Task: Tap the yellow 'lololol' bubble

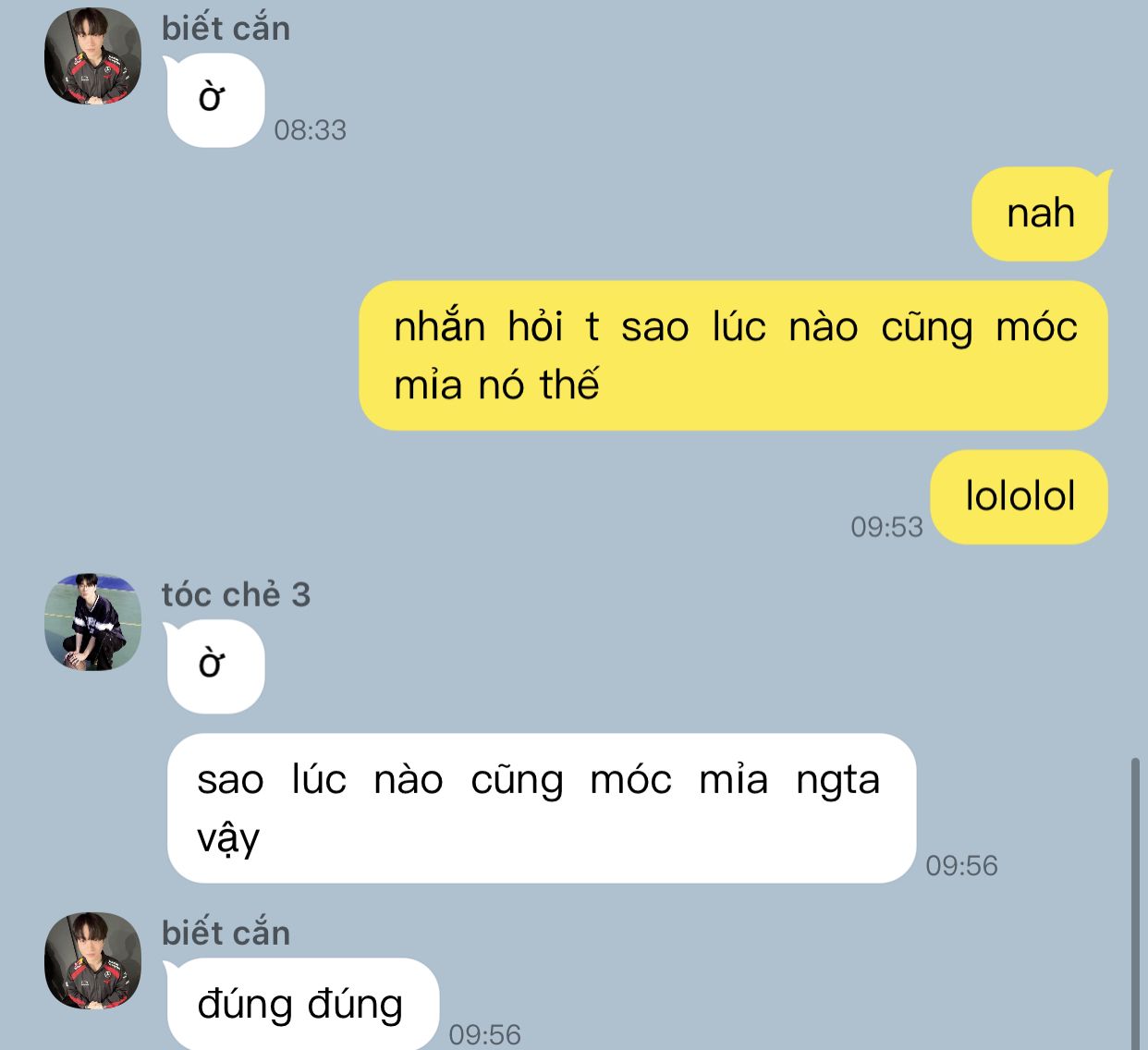Action: coord(1019,497)
